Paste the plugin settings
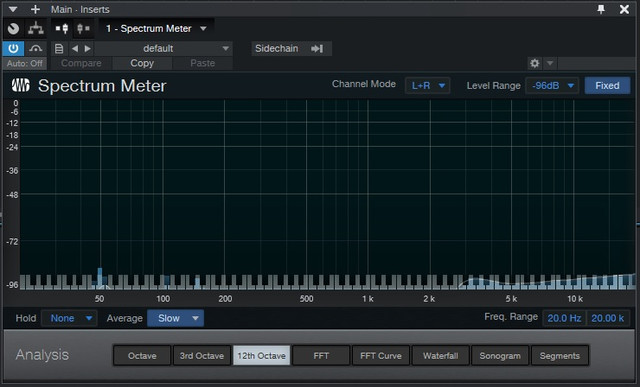The height and width of the screenshot is (387, 640). pyautogui.click(x=202, y=63)
